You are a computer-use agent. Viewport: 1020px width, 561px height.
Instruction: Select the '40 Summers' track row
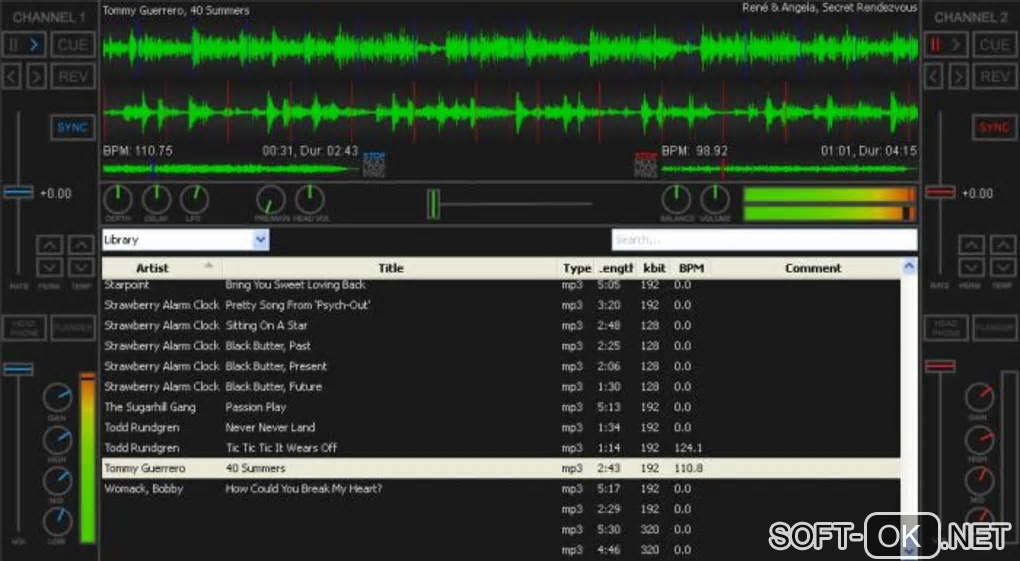pyautogui.click(x=501, y=468)
